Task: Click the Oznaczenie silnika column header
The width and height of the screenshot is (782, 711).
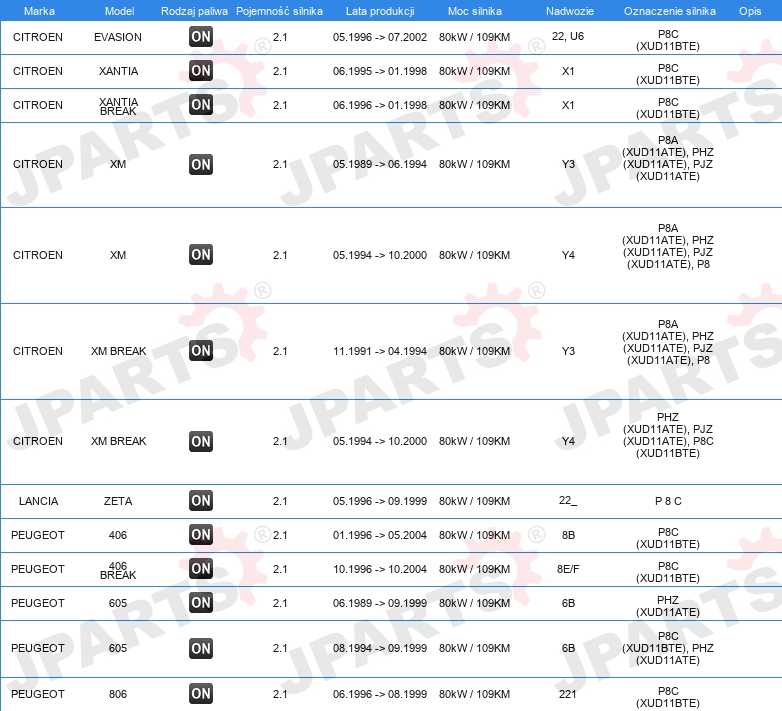Action: [670, 11]
